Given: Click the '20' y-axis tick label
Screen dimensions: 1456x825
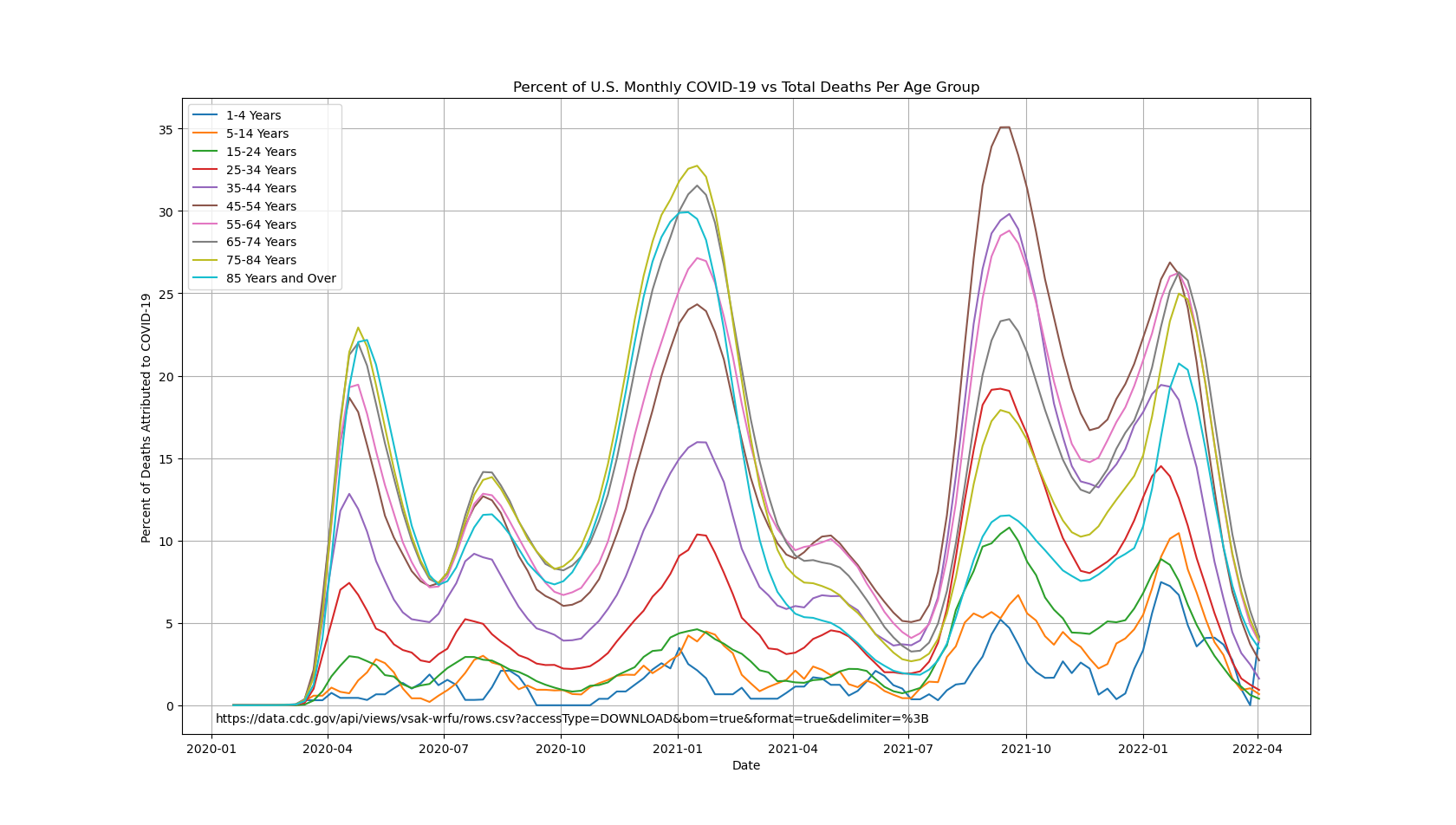Looking at the screenshot, I should [x=165, y=377].
